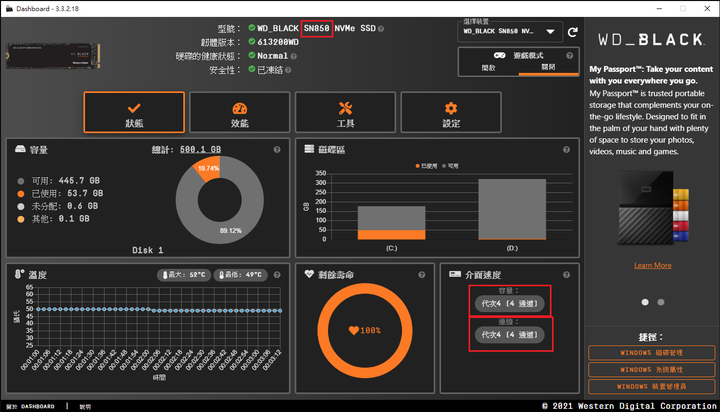Viewport: 720px width, 412px height.
Task: Click the 其他: 0.1 GB legend entry
Action: coord(53,219)
